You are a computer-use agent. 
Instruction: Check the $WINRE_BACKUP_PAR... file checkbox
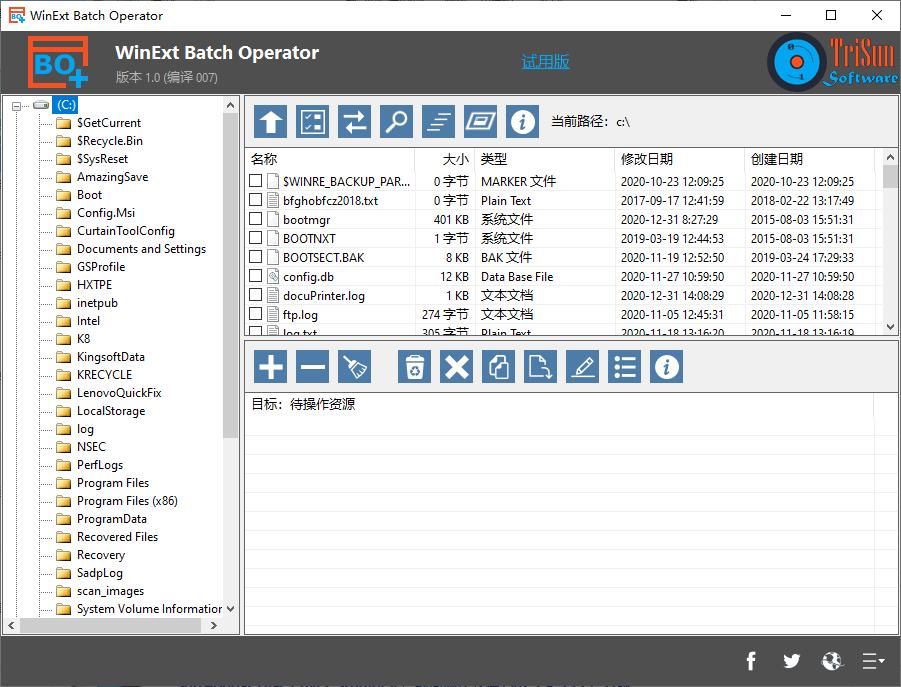pos(256,180)
